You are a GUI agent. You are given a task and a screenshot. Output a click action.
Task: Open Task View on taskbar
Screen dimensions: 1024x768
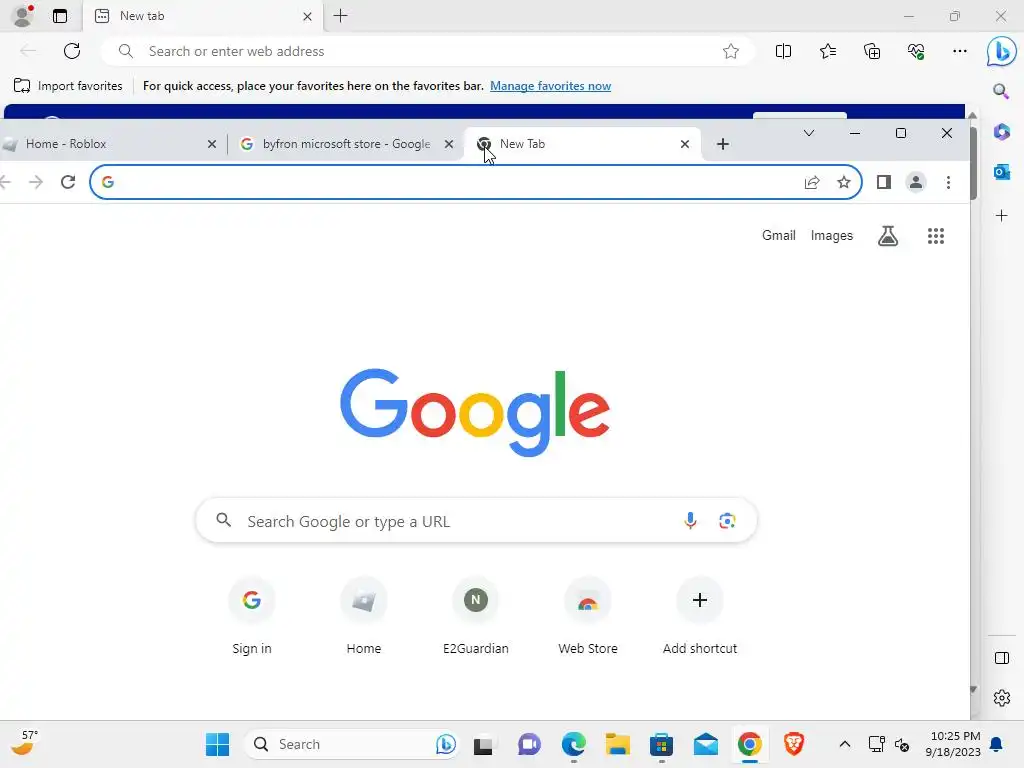click(483, 744)
